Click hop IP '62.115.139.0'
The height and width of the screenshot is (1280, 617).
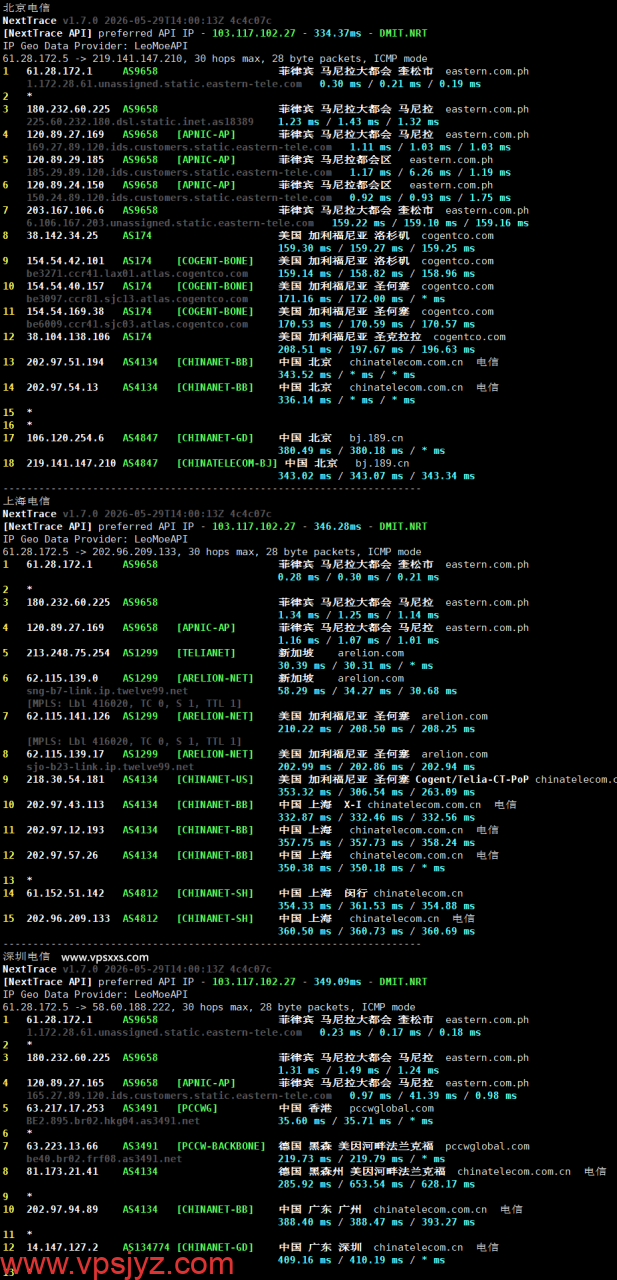[x=62, y=678]
